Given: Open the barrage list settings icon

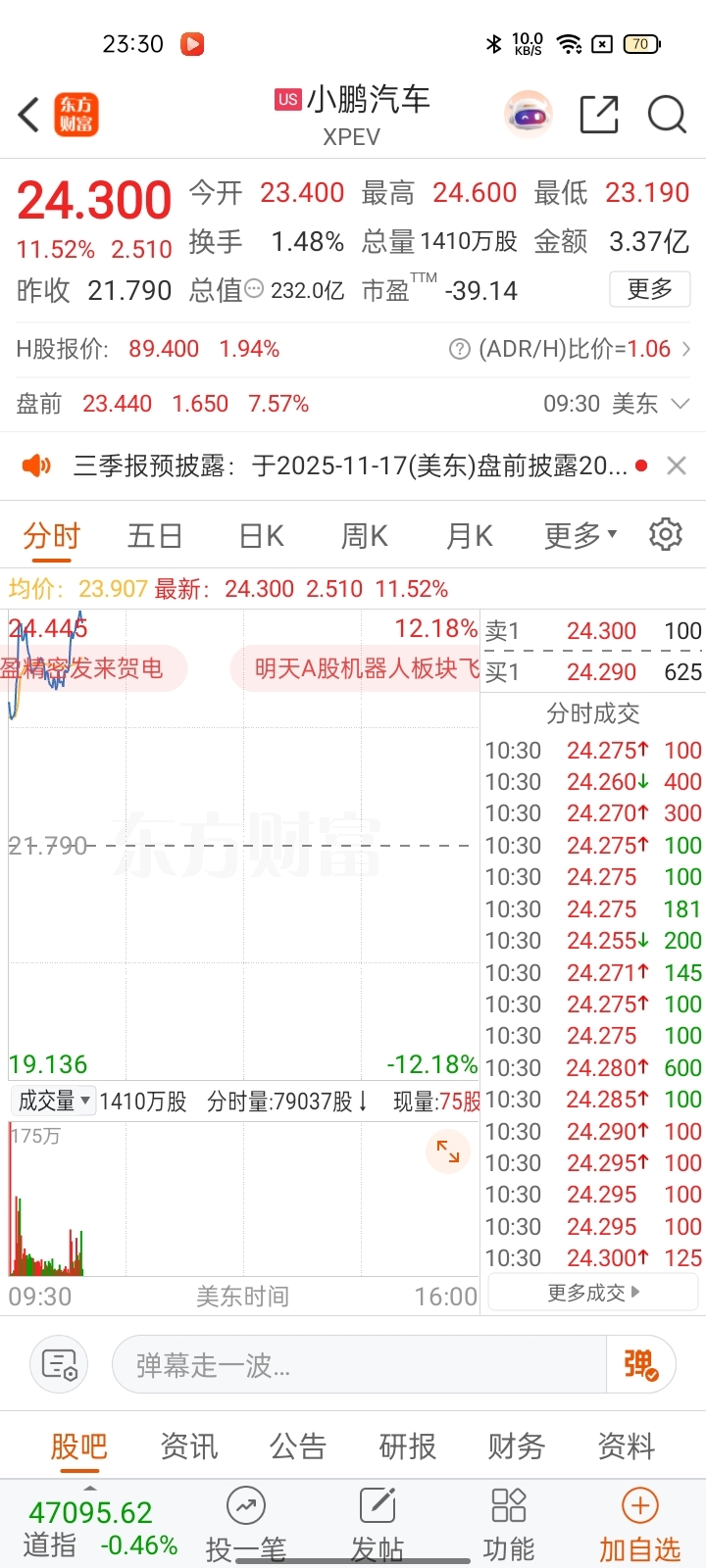Looking at the screenshot, I should point(59,1364).
